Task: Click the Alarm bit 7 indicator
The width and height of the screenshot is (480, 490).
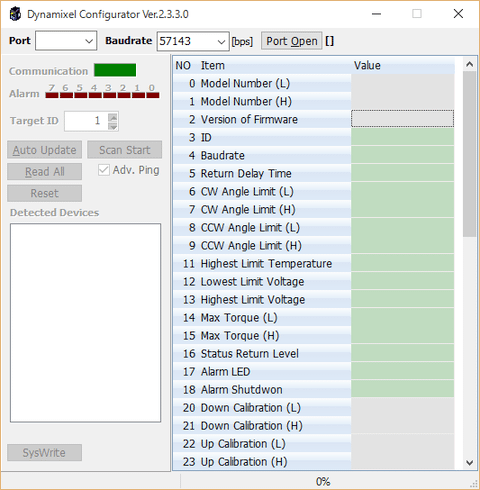Action: (52, 95)
